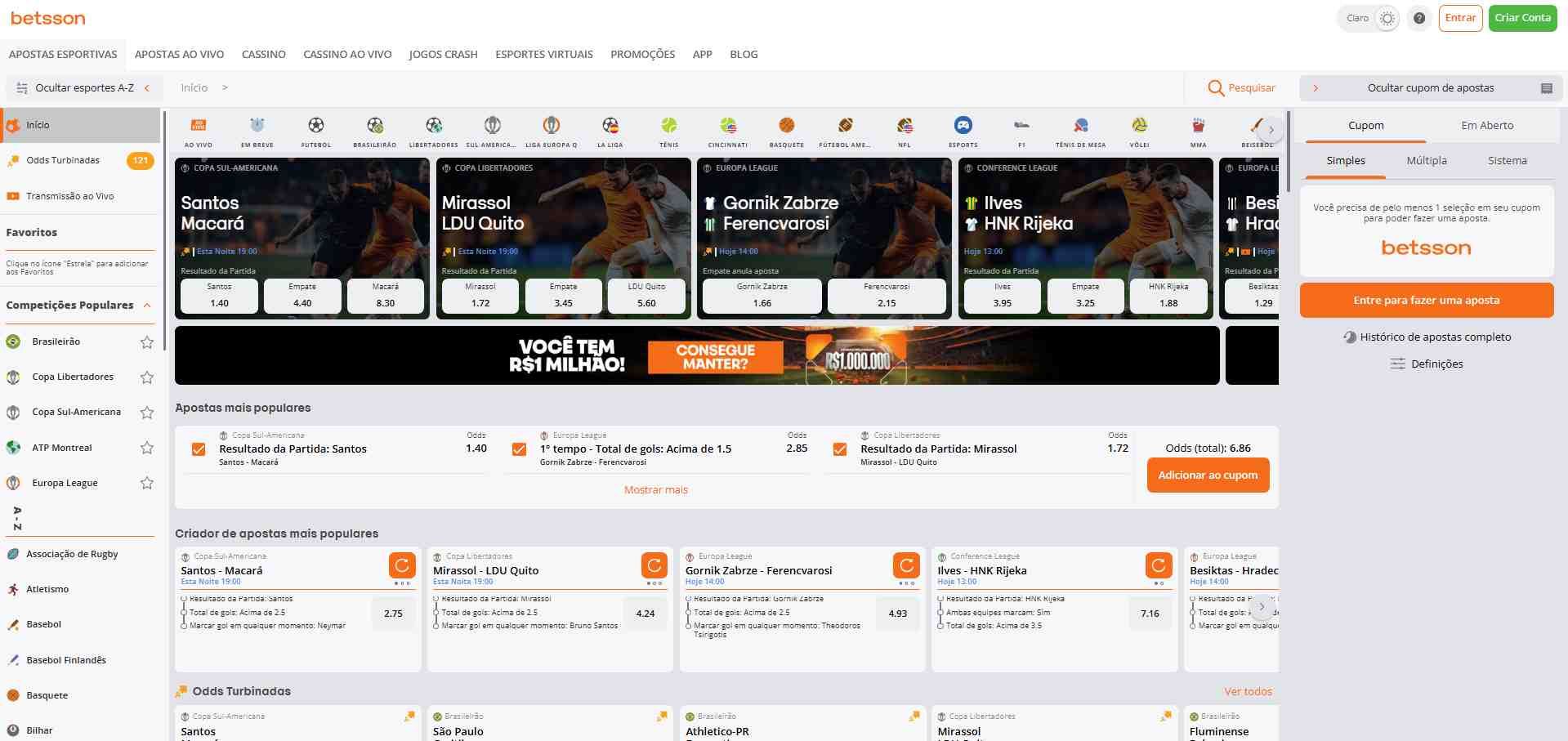Switch to the Múltipla tab
The image size is (1568, 741).
click(x=1427, y=161)
